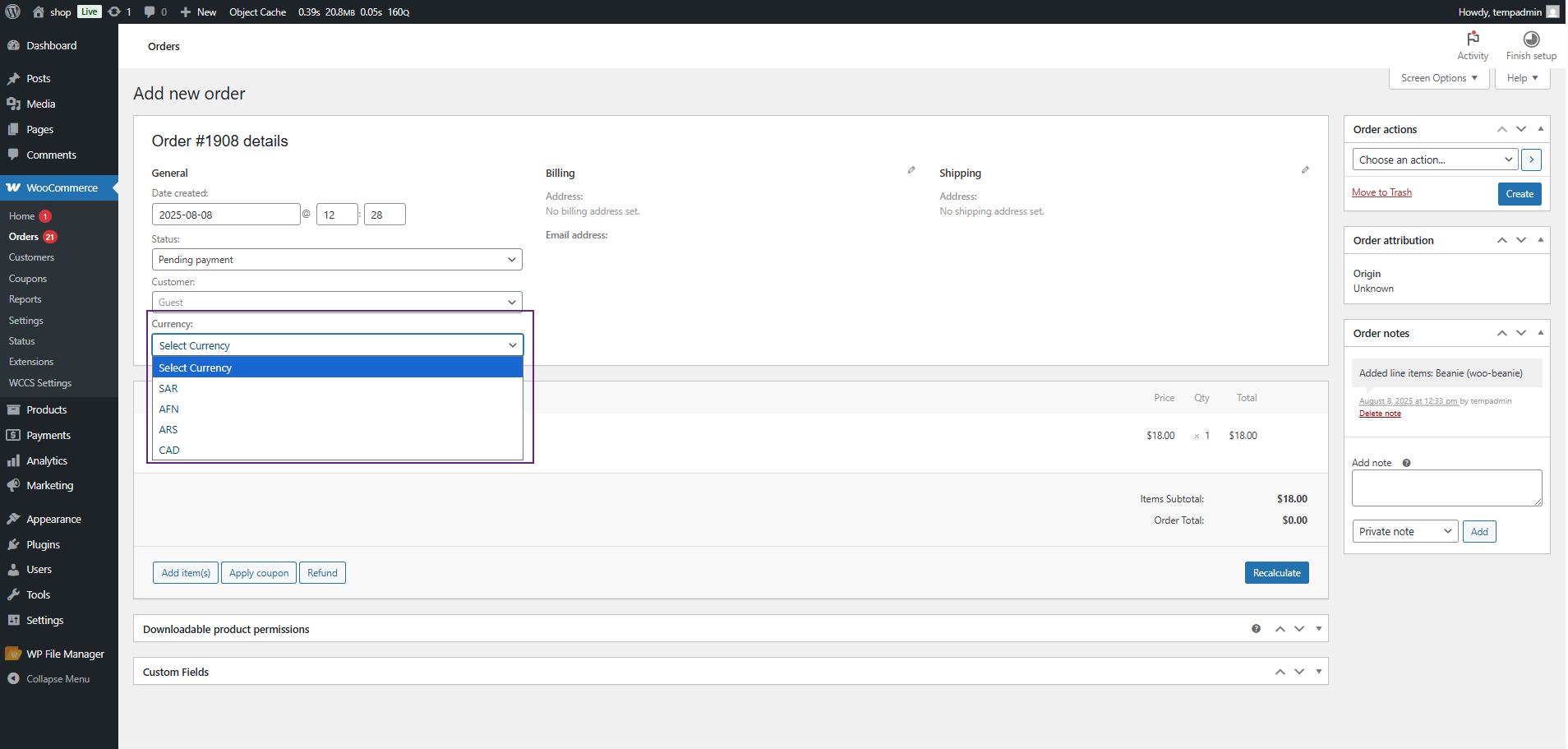Open the Choose an action dropdown

pyautogui.click(x=1435, y=159)
